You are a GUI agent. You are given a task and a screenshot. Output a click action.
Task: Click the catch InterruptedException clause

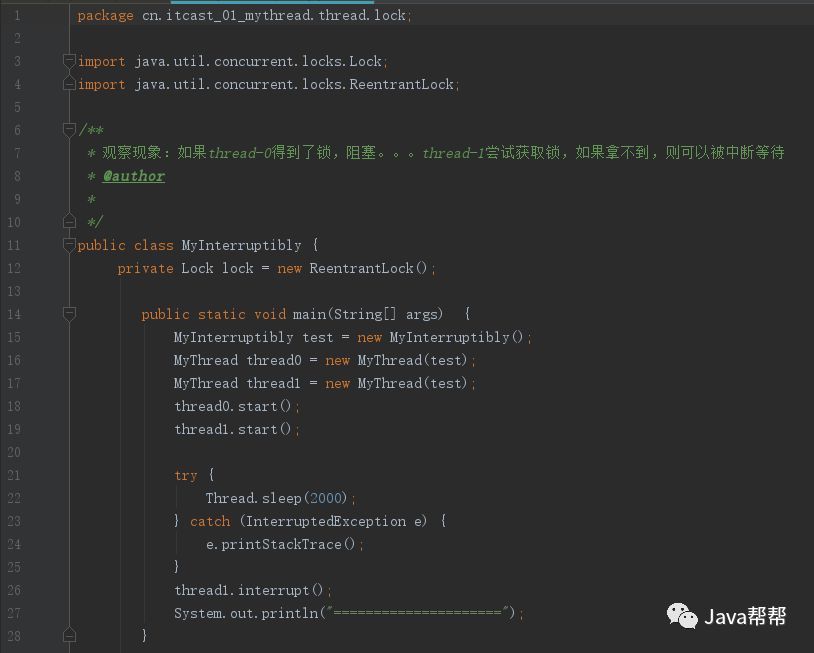point(310,521)
